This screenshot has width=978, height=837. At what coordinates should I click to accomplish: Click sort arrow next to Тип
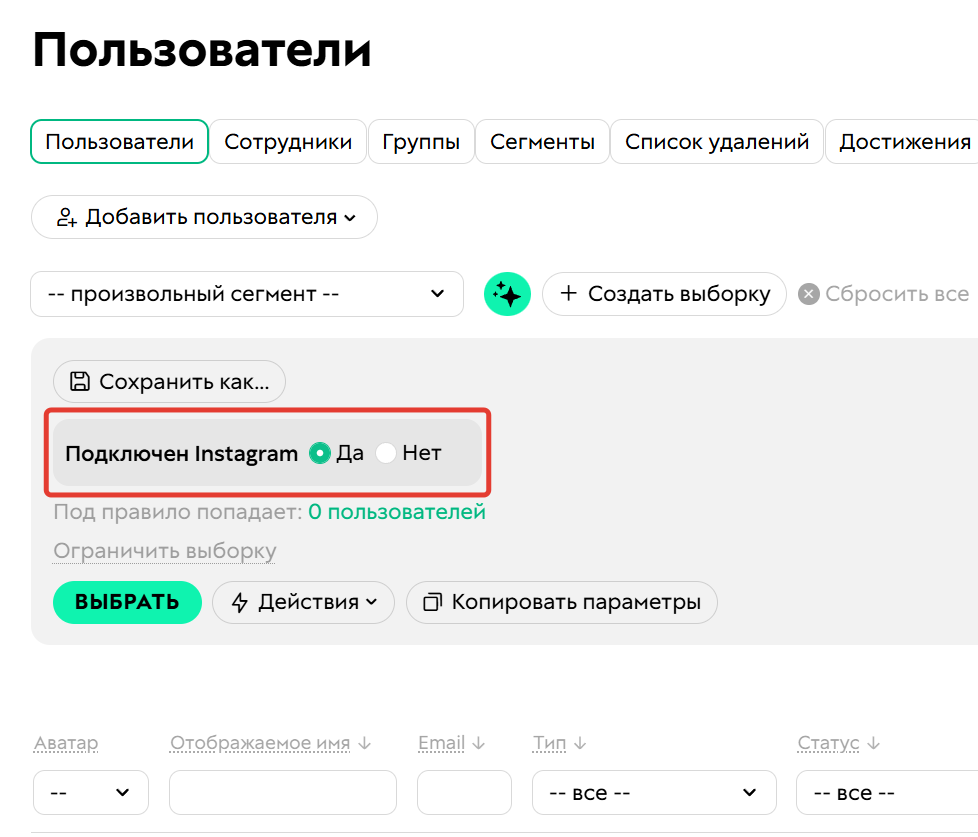tap(580, 743)
